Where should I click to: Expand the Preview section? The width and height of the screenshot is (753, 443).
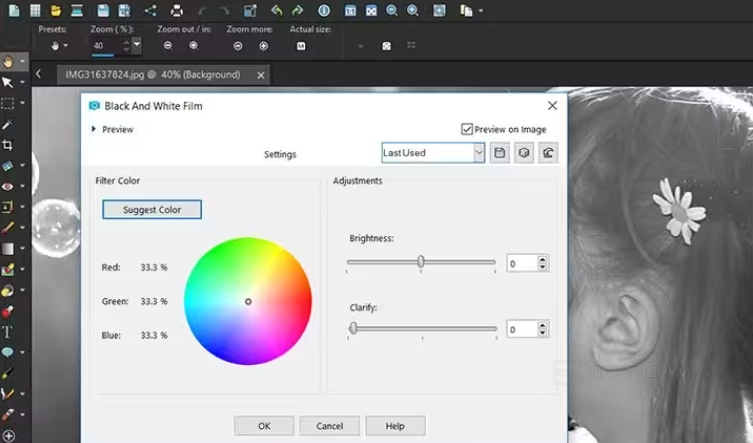pyautogui.click(x=94, y=129)
